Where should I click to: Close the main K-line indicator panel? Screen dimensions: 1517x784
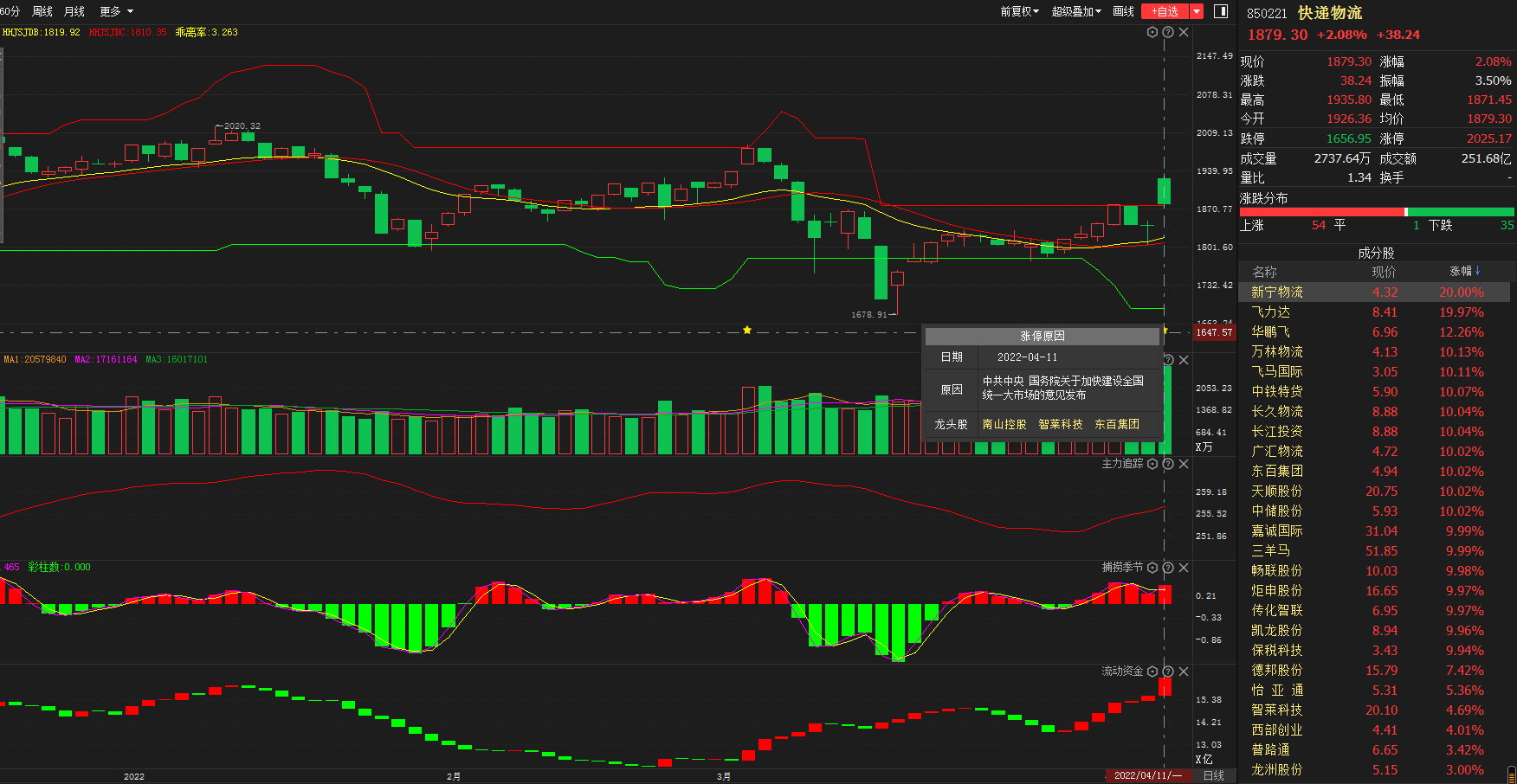[1184, 32]
